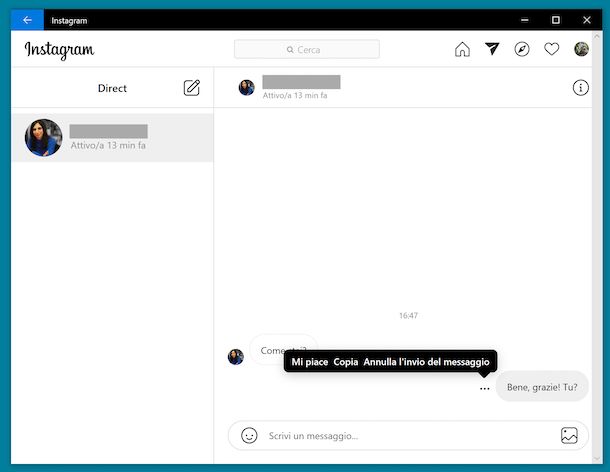Minimize the Instagram window
Image resolution: width=610 pixels, height=472 pixels.
(x=525, y=20)
